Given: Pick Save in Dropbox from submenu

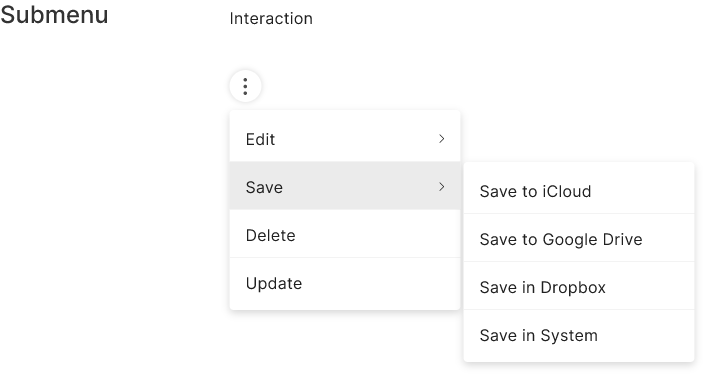Looking at the screenshot, I should 579,286.
